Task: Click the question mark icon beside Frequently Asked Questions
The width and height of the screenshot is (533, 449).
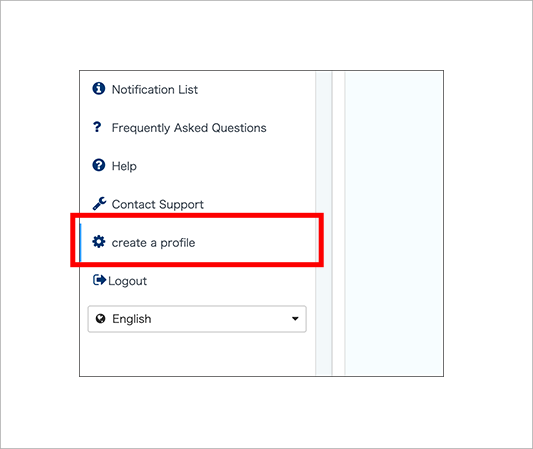Action: [x=97, y=127]
